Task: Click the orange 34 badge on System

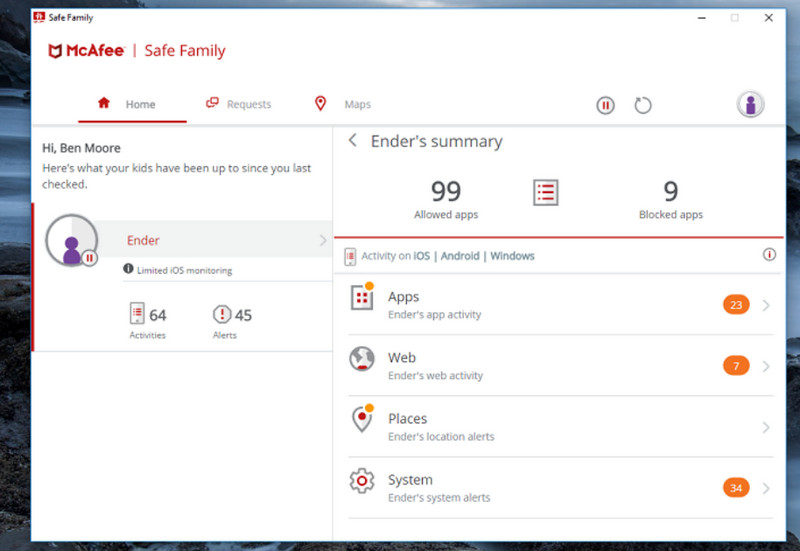Action: [x=736, y=488]
